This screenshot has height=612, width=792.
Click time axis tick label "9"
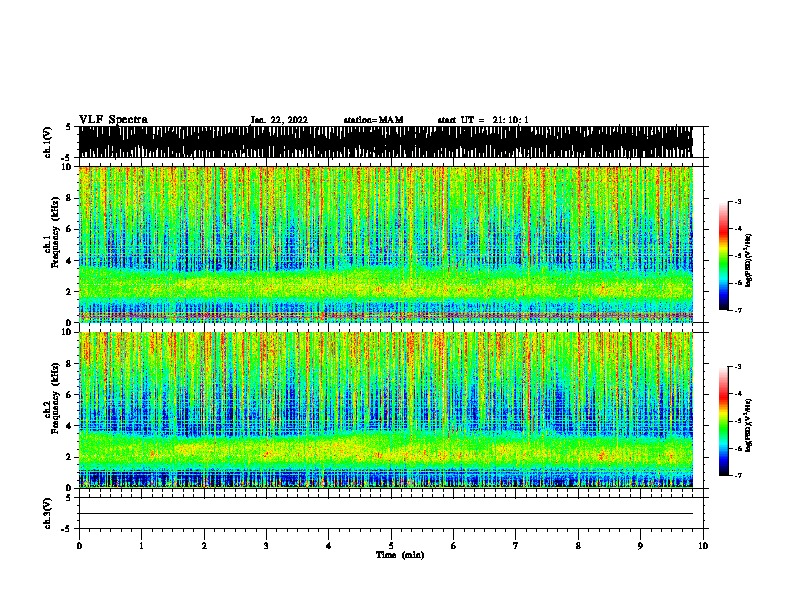coord(640,546)
